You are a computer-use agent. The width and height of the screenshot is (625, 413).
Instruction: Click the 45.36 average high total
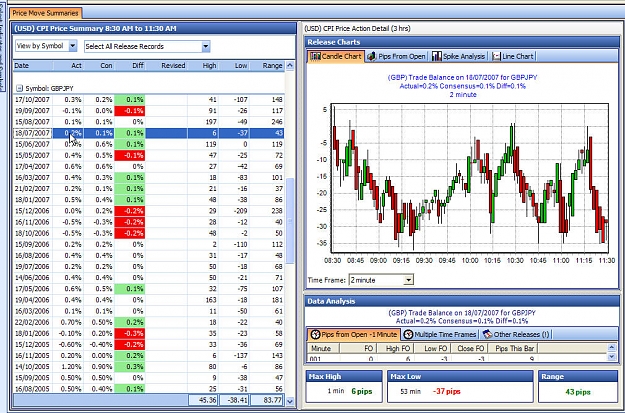203,400
